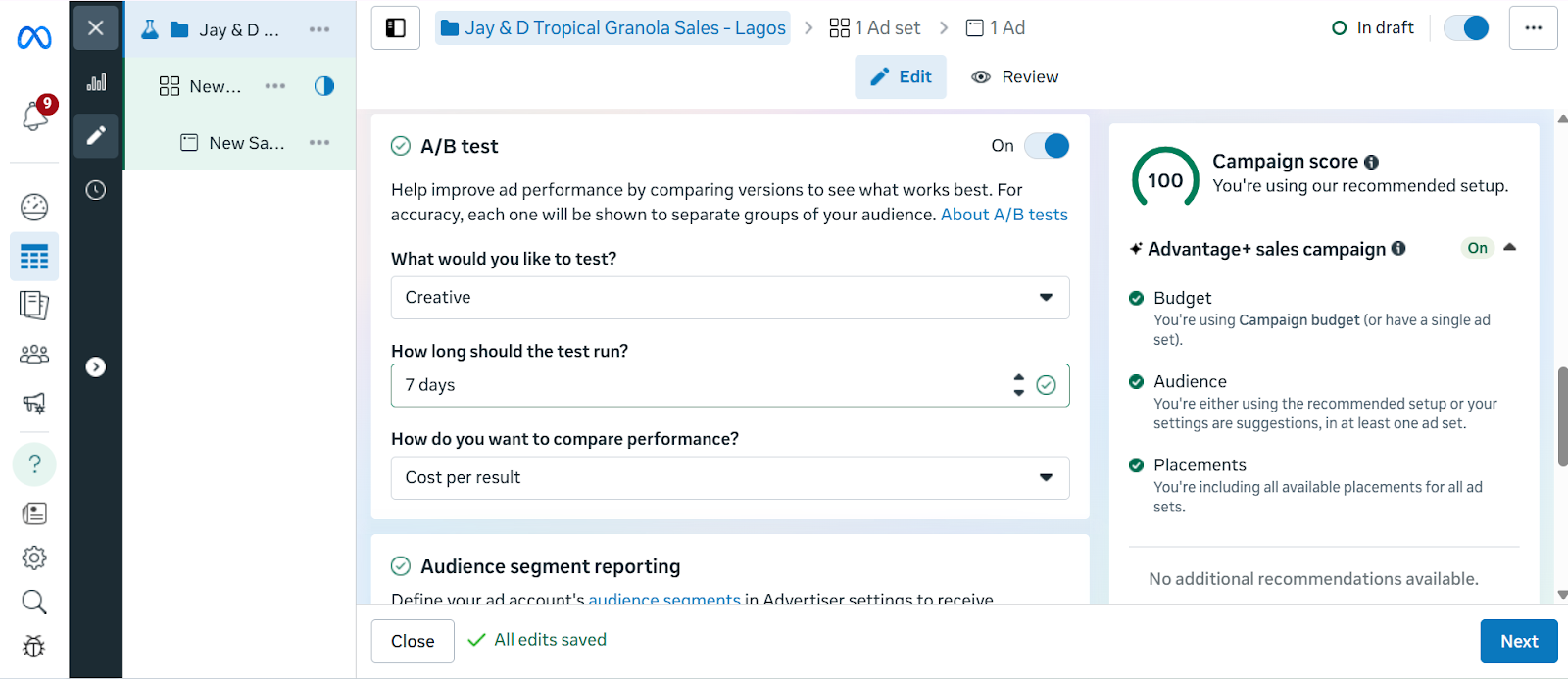Open settings gear icon
This screenshot has height=679, width=1568.
34,558
